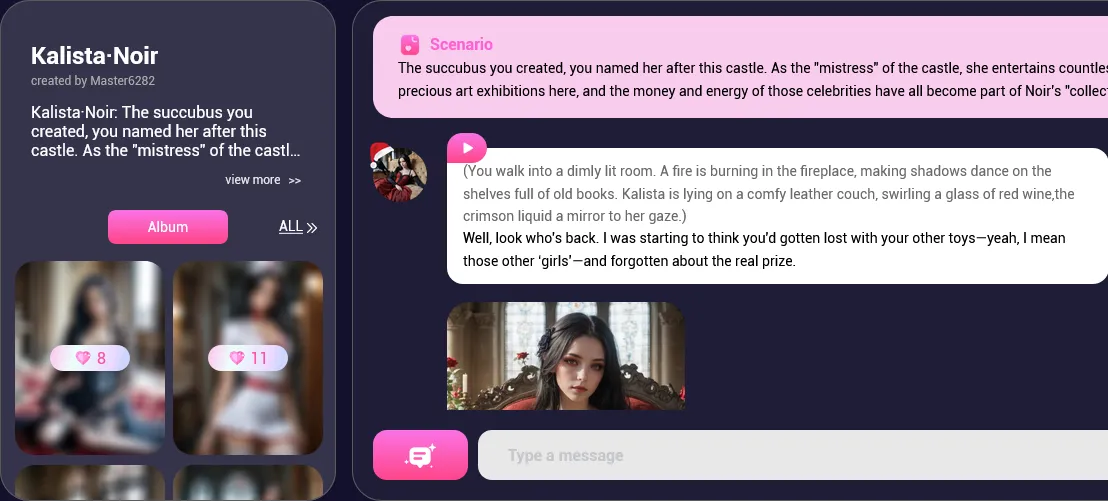Image resolution: width=1108 pixels, height=501 pixels.
Task: Open the partially visible bottom-right album thumbnail
Action: (x=248, y=483)
